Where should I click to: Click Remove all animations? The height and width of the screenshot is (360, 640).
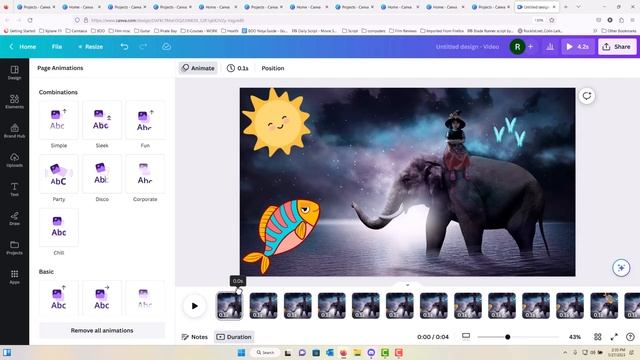click(x=102, y=330)
